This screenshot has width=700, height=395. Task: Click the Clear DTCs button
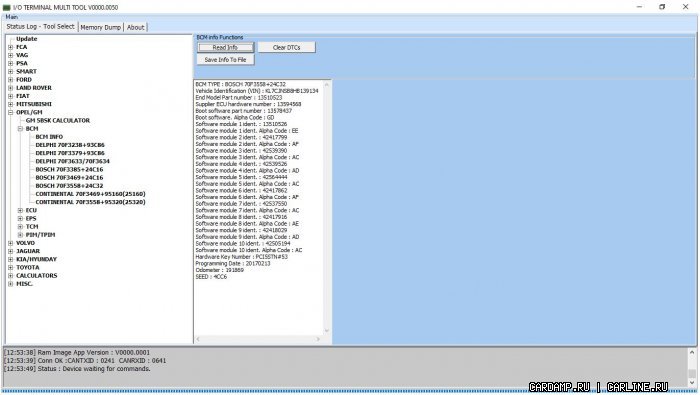coord(287,47)
